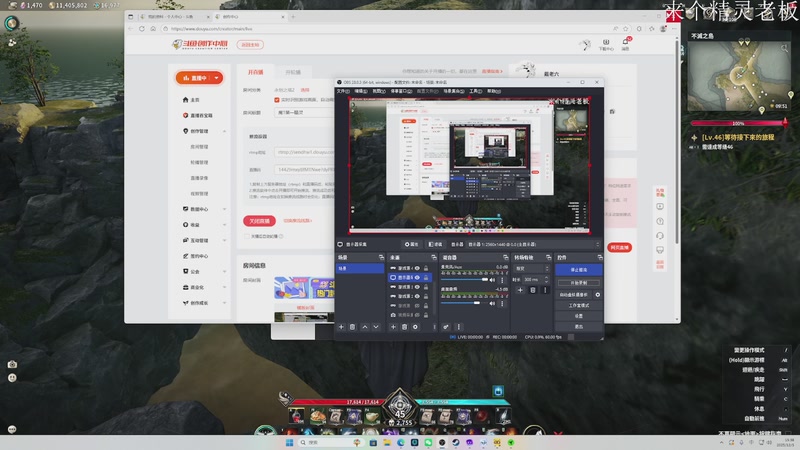Expand the 收益 sidebar section
This screenshot has height=450, width=800.
(224, 225)
